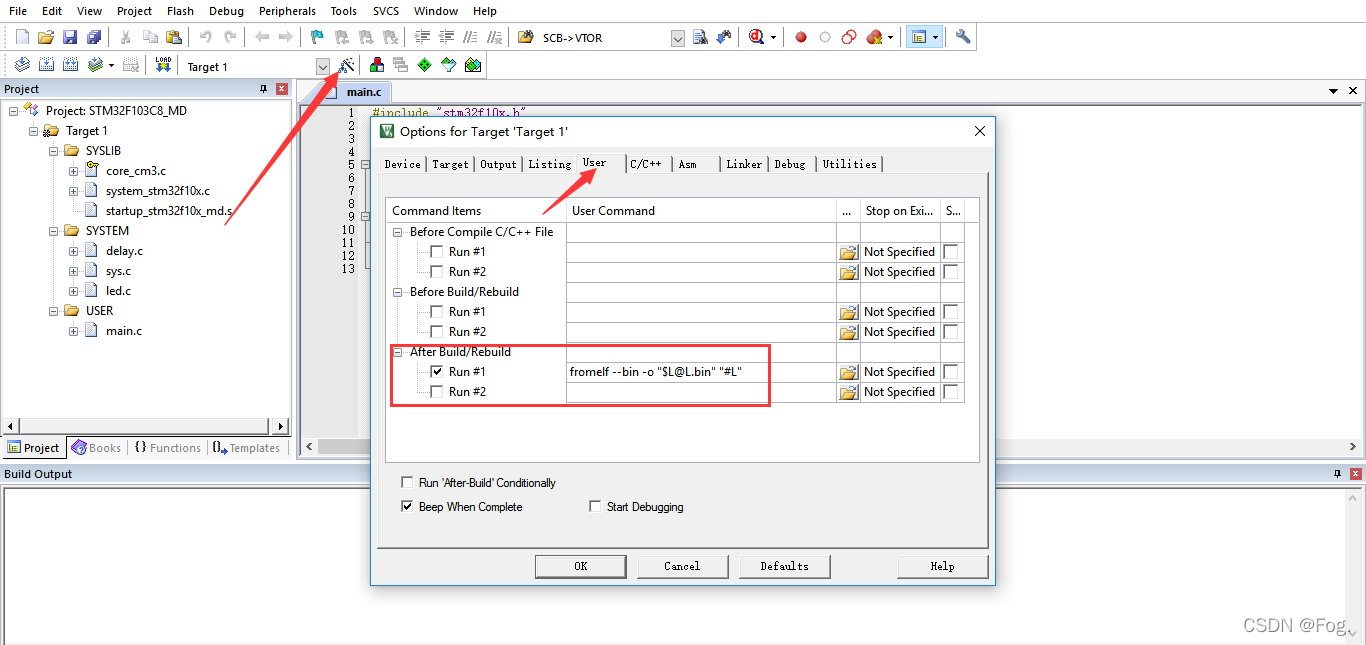Indent the selected lines
The width and height of the screenshot is (1366, 645).
422,37
